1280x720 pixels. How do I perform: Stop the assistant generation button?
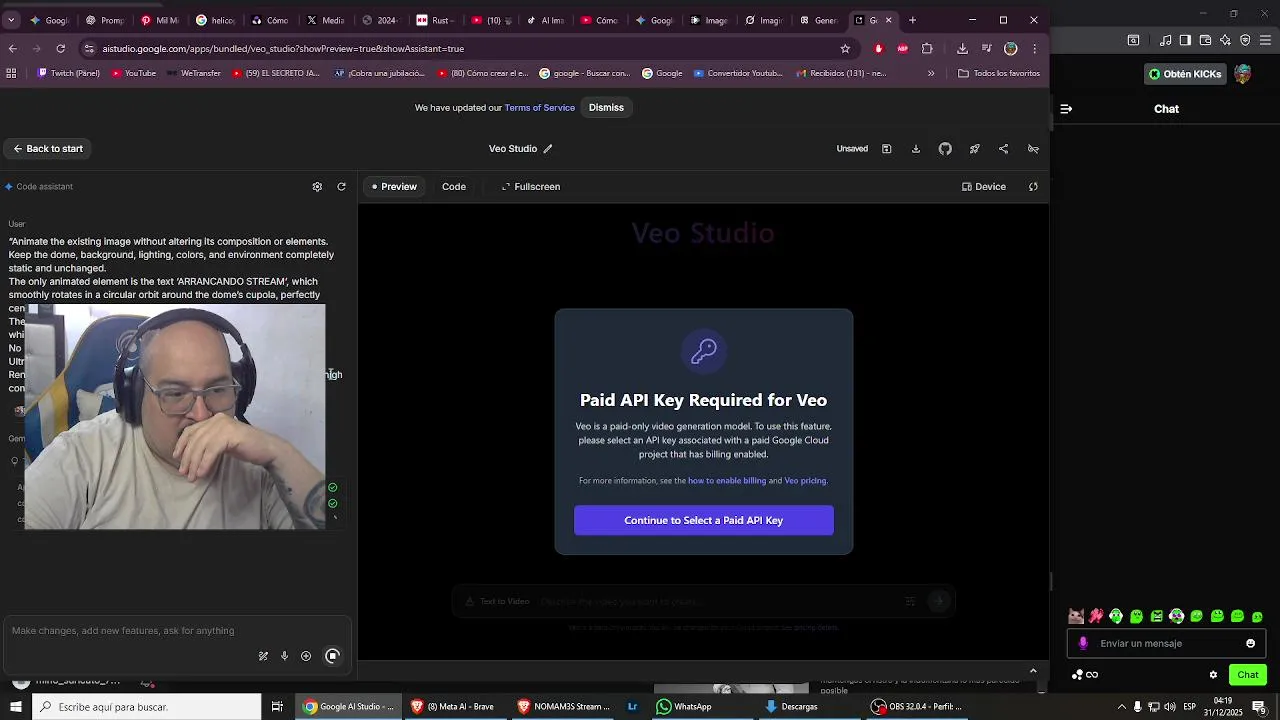click(332, 656)
